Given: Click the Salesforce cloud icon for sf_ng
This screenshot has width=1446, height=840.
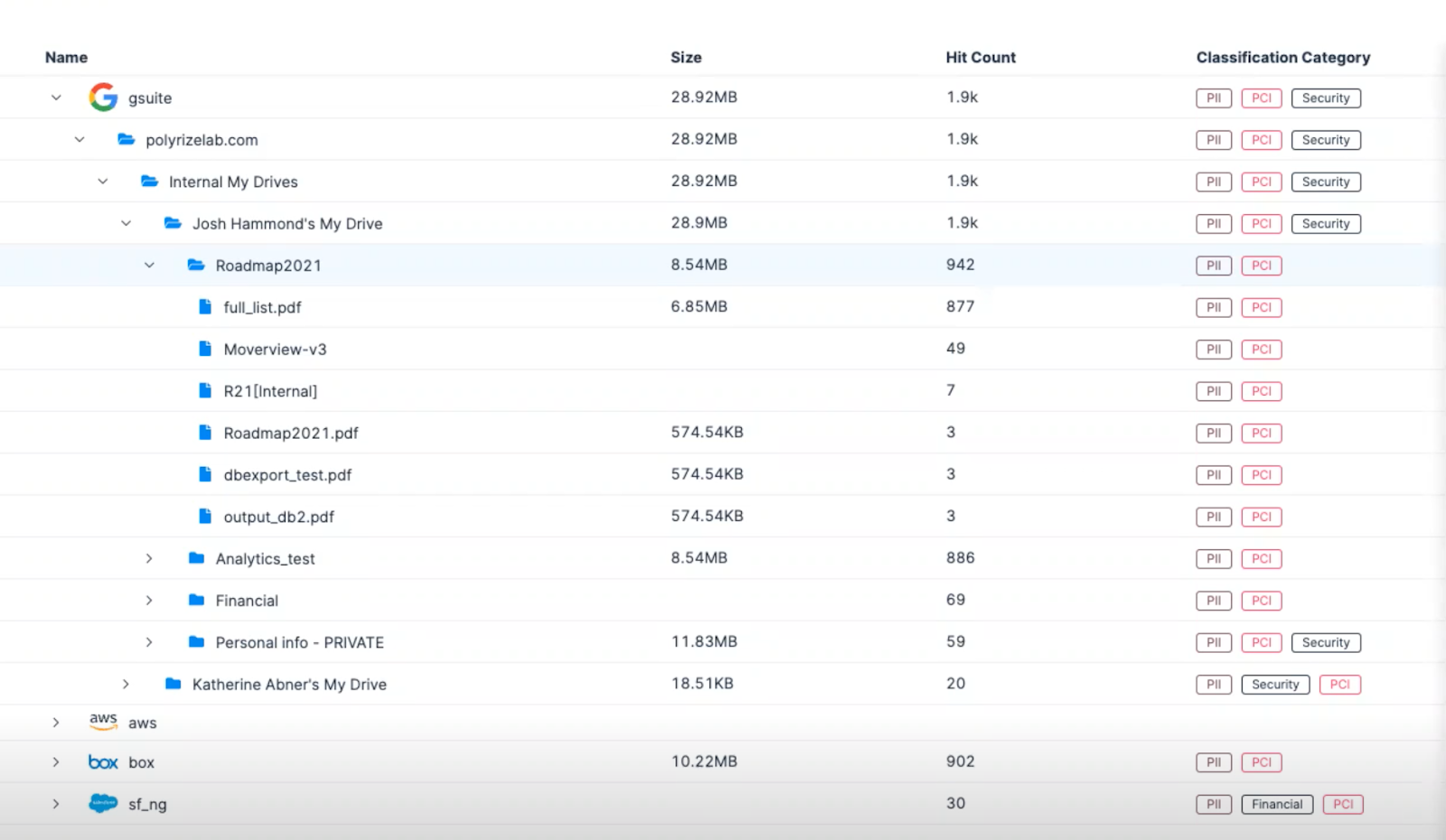Looking at the screenshot, I should [103, 803].
